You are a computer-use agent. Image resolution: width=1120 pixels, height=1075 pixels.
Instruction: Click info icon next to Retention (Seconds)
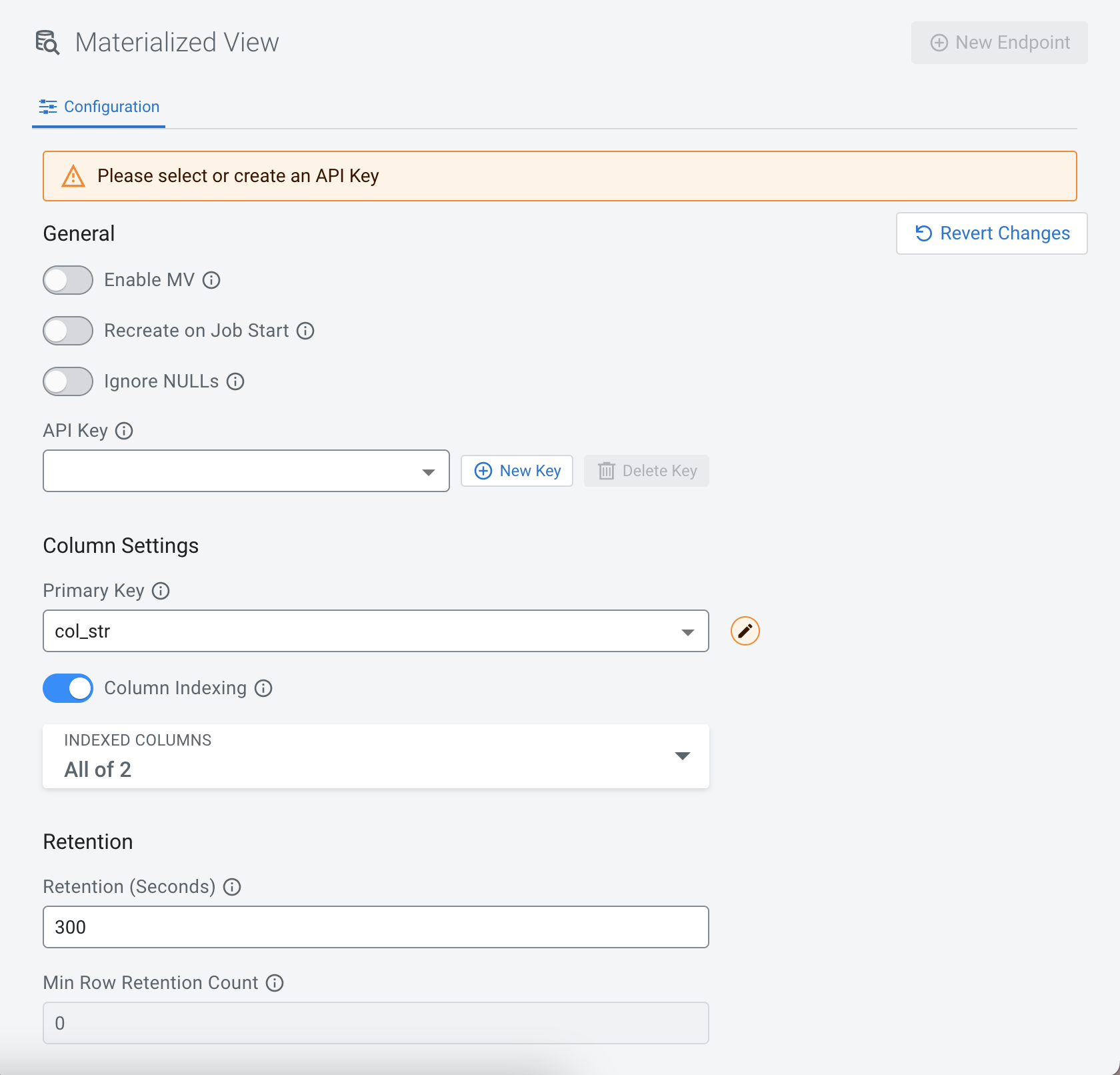[x=232, y=887]
